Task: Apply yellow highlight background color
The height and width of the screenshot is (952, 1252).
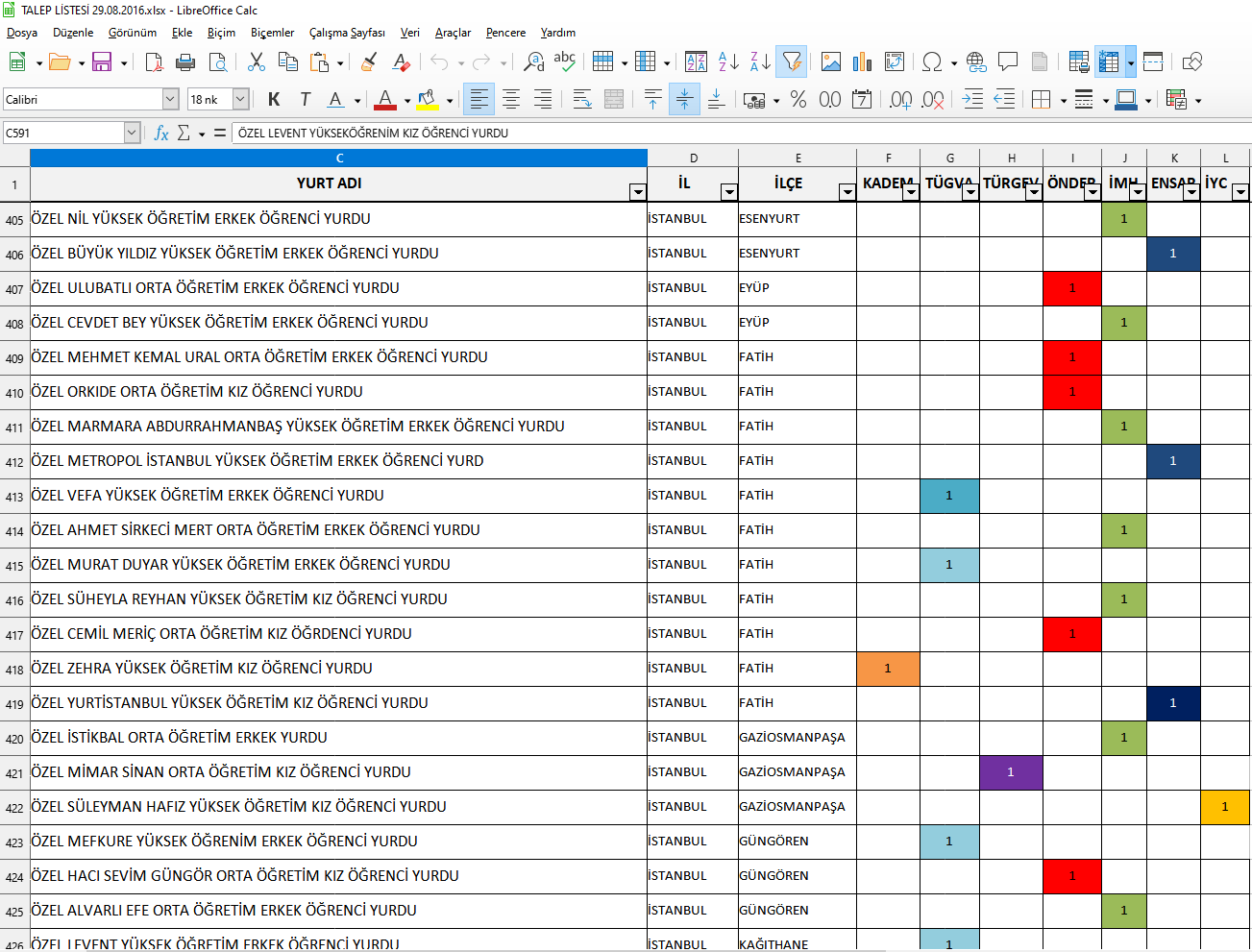Action: [x=428, y=100]
